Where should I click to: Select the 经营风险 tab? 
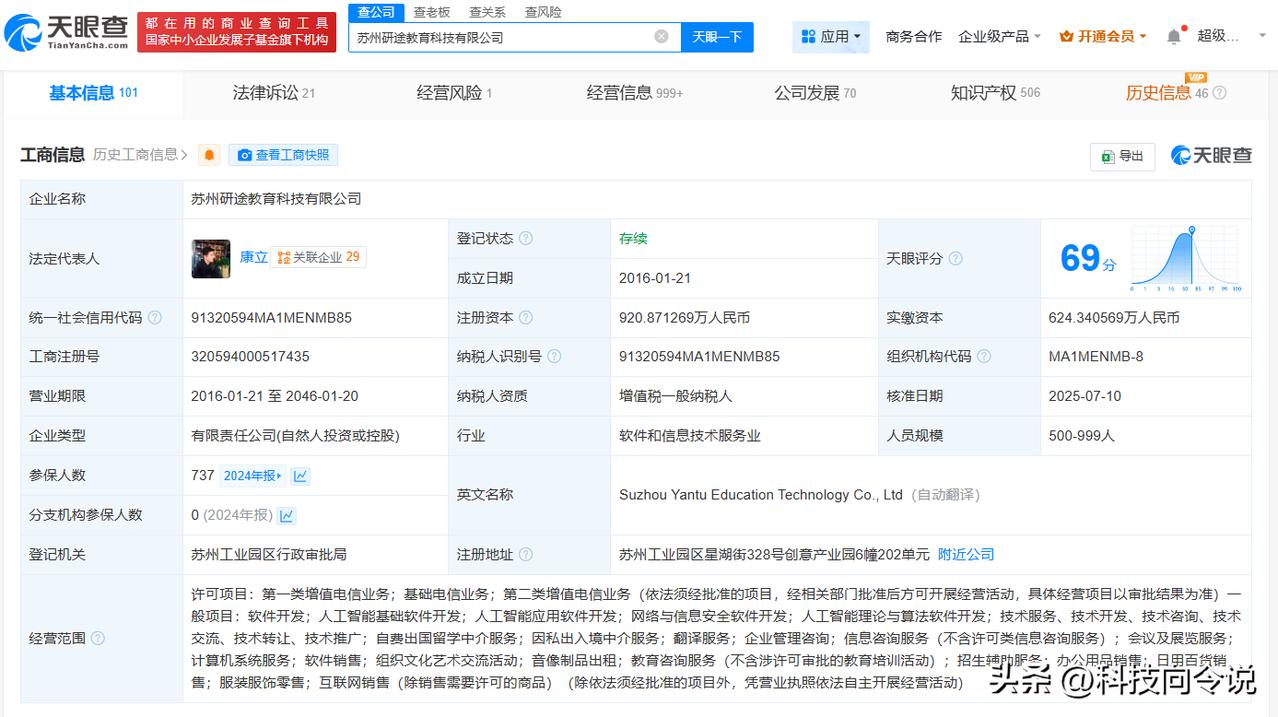coord(454,93)
